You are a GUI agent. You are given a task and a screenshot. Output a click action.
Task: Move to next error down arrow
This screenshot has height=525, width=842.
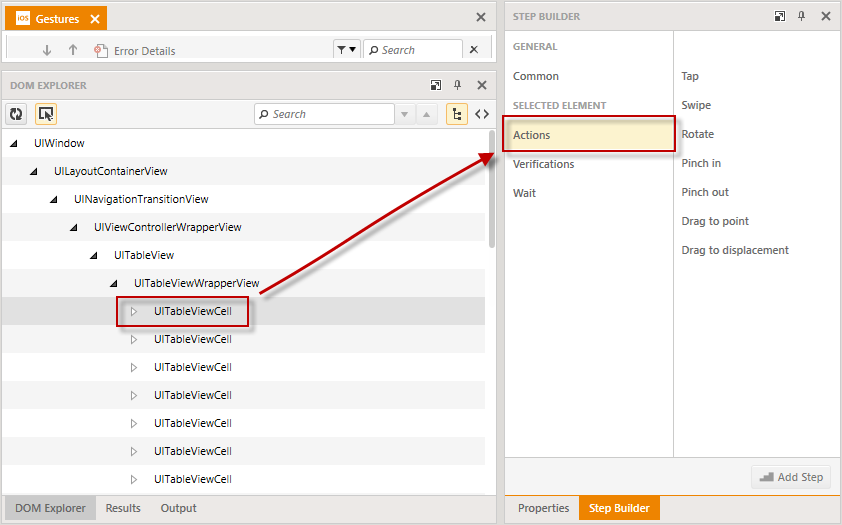pos(47,50)
